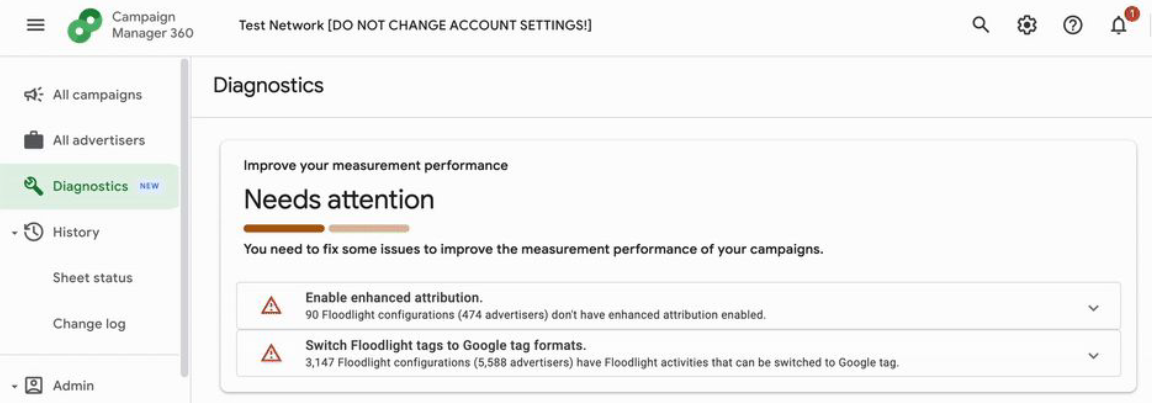
Task: Open the hamburger main menu
Action: pos(35,26)
